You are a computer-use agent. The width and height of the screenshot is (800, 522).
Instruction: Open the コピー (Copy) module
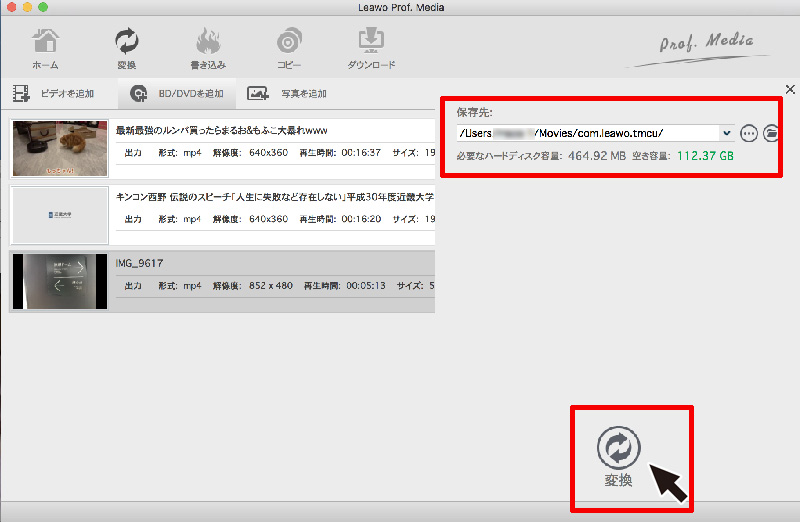pos(289,48)
